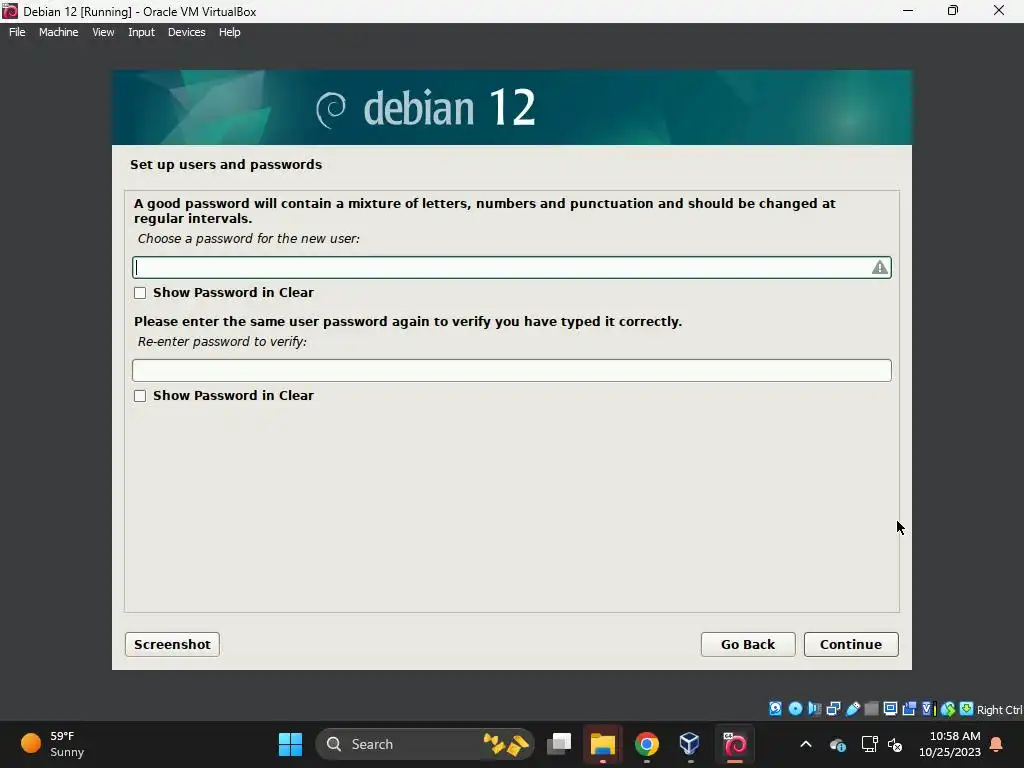Screen dimensions: 1024x768
Task: Click the recording indicator icon
Action: [x=909, y=709]
